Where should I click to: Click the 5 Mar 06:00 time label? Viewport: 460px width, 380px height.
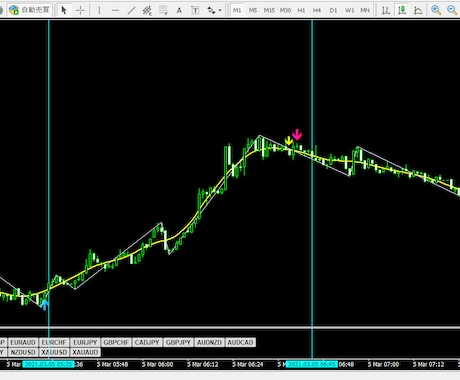point(157,364)
